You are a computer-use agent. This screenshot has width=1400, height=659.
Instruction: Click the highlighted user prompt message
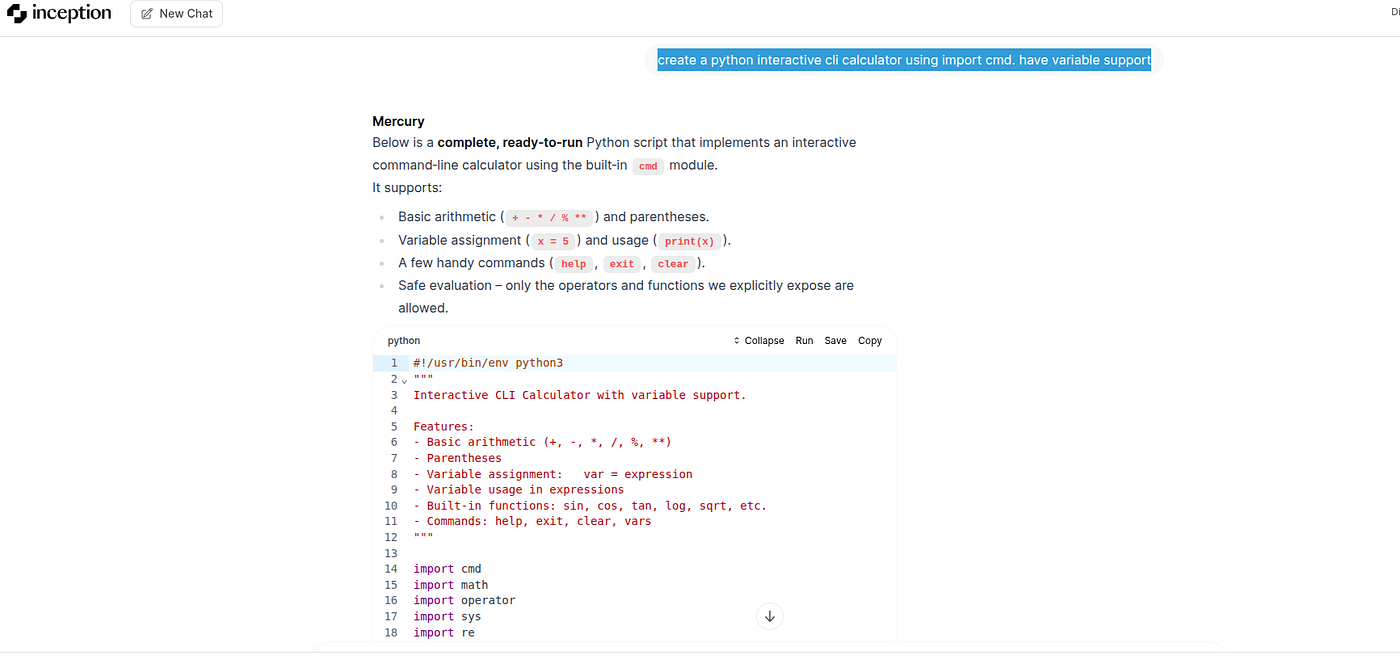[x=904, y=60]
